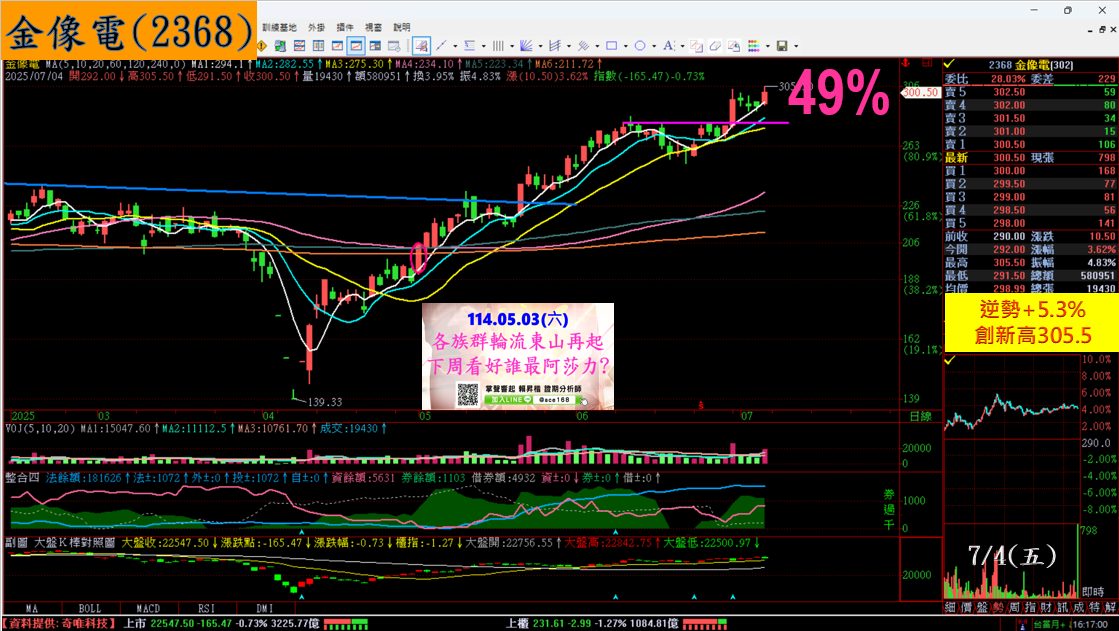This screenshot has width=1119, height=631.
Task: Open the 外掛 menu
Action: [x=317, y=27]
